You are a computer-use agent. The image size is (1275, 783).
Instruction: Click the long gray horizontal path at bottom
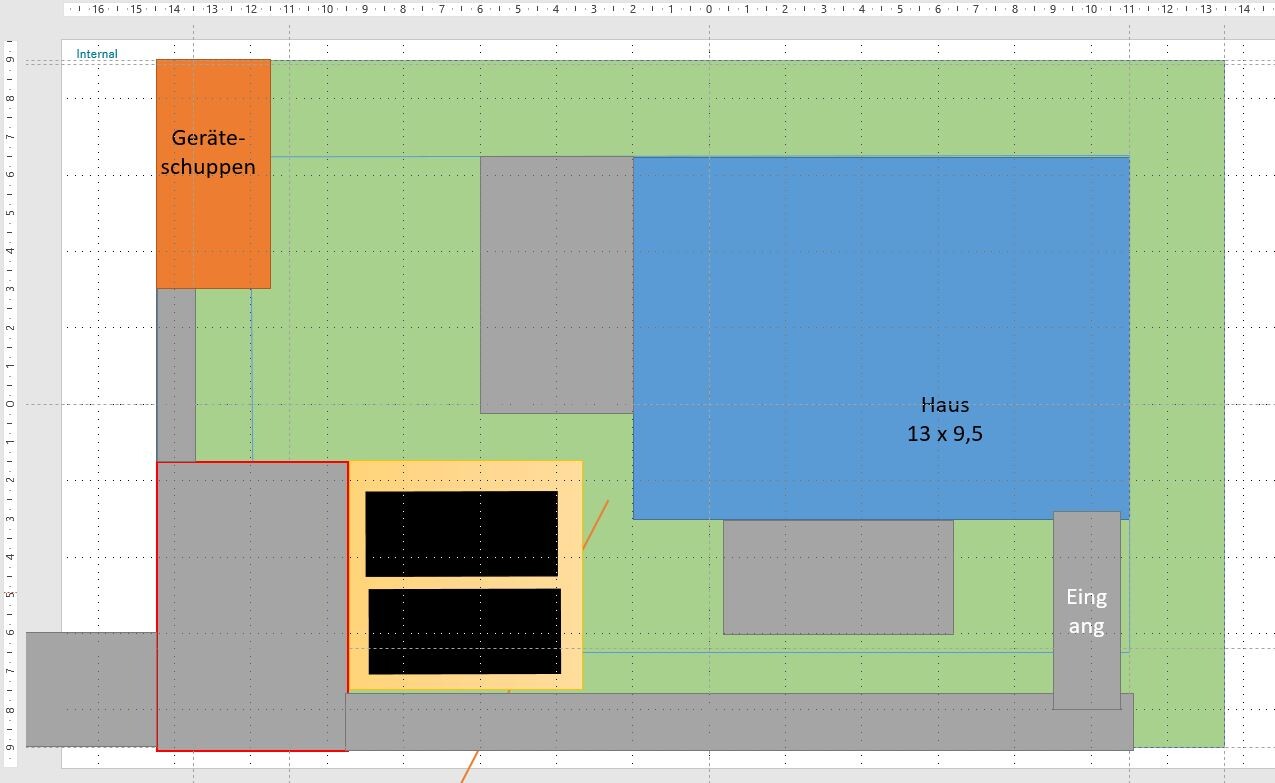[700, 722]
